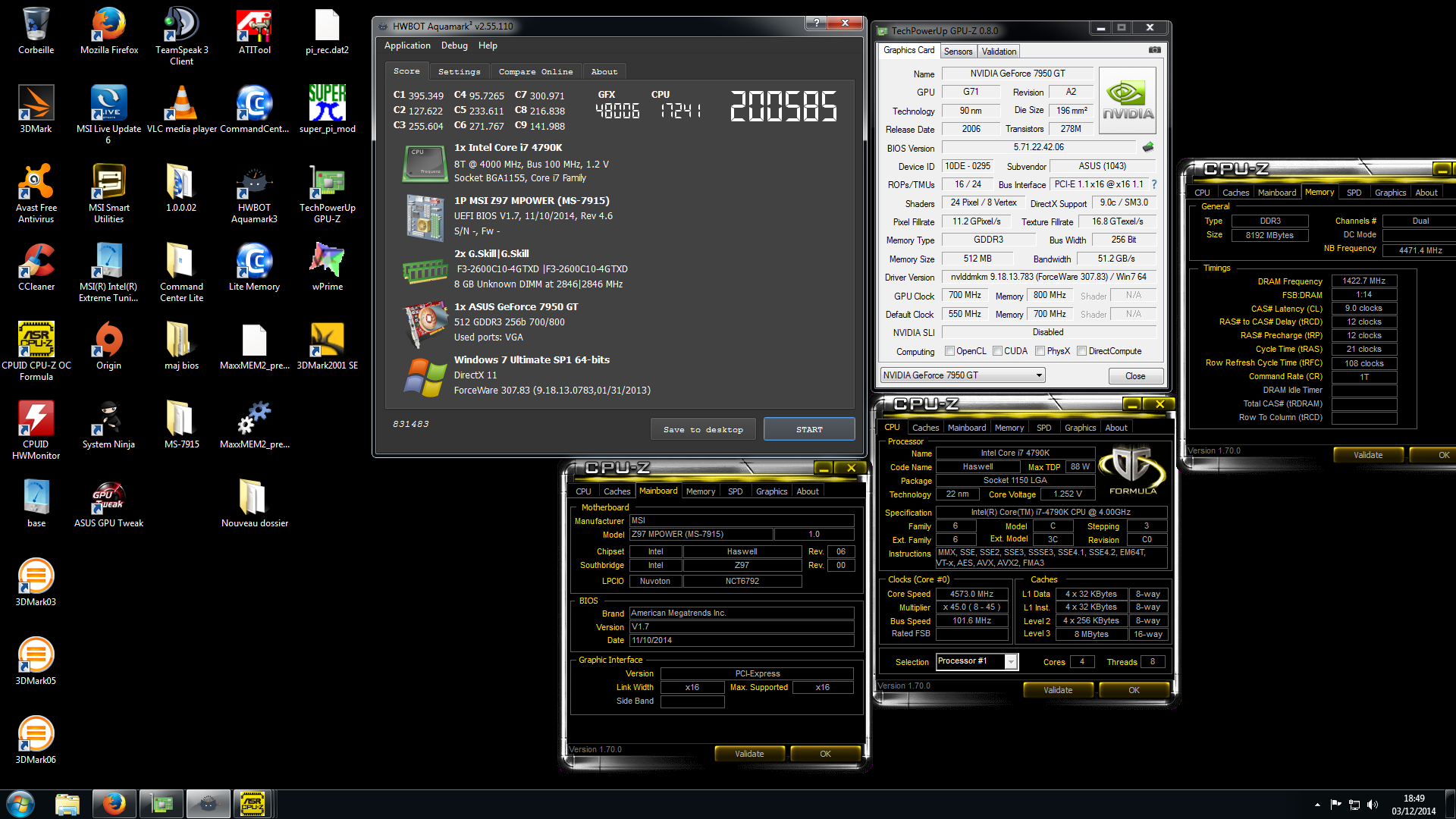This screenshot has height=819, width=1456.
Task: Click the Core Speed value field
Action: 972,594
